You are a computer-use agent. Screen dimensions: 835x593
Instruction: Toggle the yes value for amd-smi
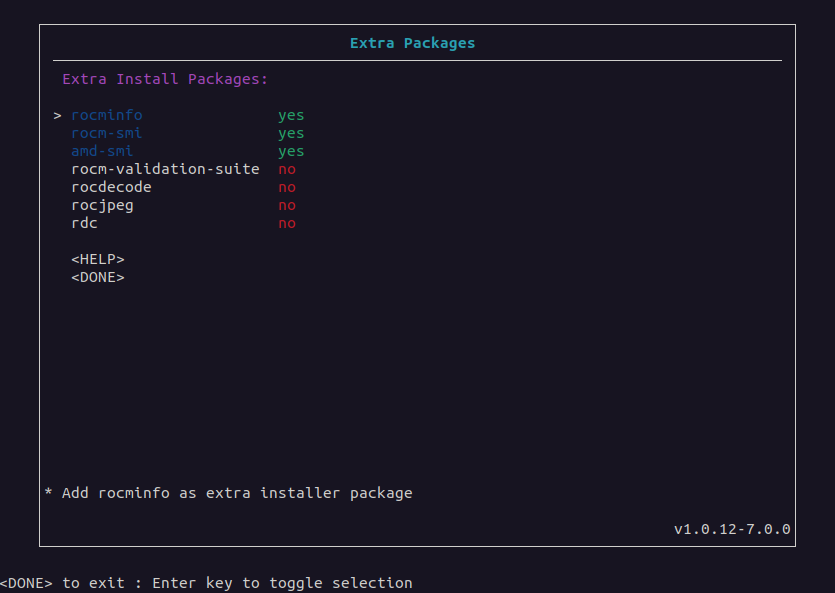[x=291, y=152]
